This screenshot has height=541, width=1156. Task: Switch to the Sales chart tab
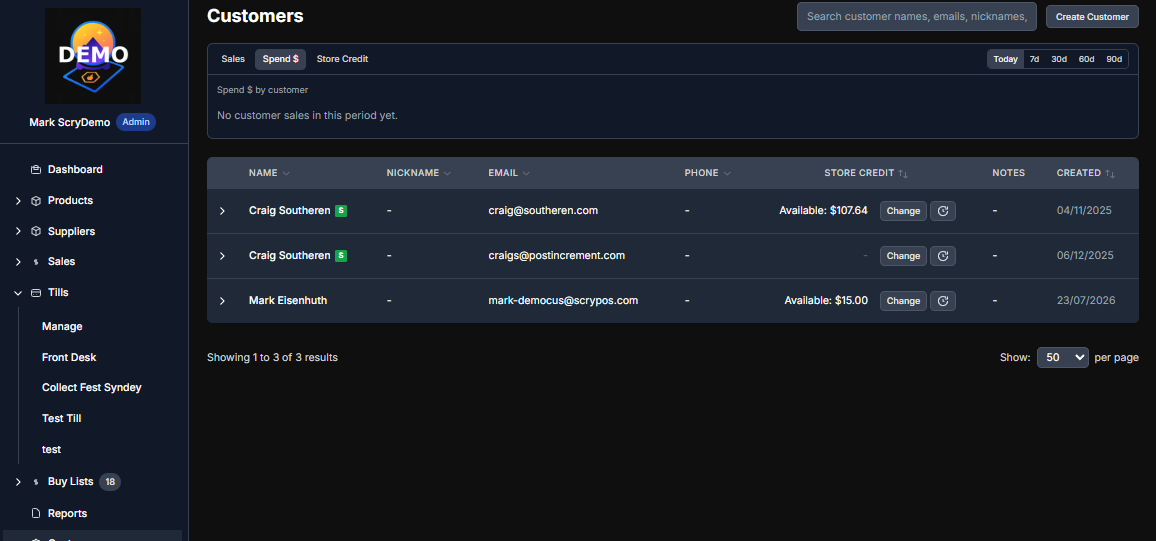(233, 59)
